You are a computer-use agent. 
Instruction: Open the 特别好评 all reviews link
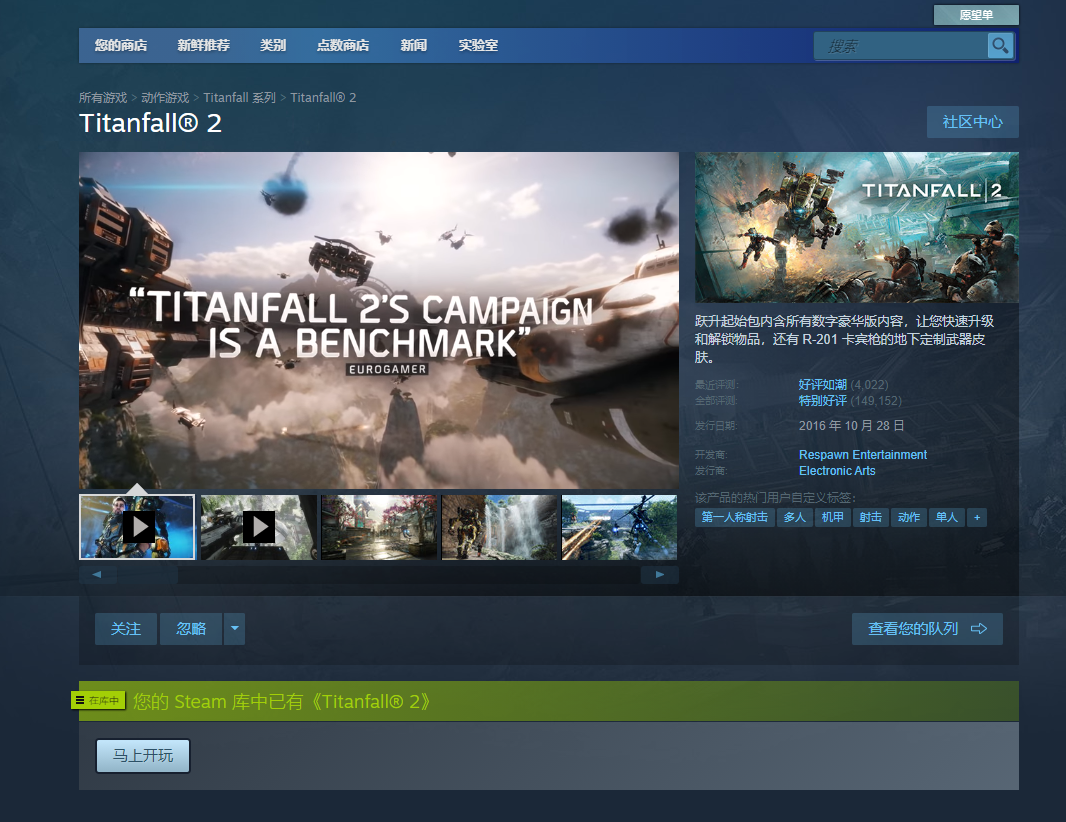823,401
